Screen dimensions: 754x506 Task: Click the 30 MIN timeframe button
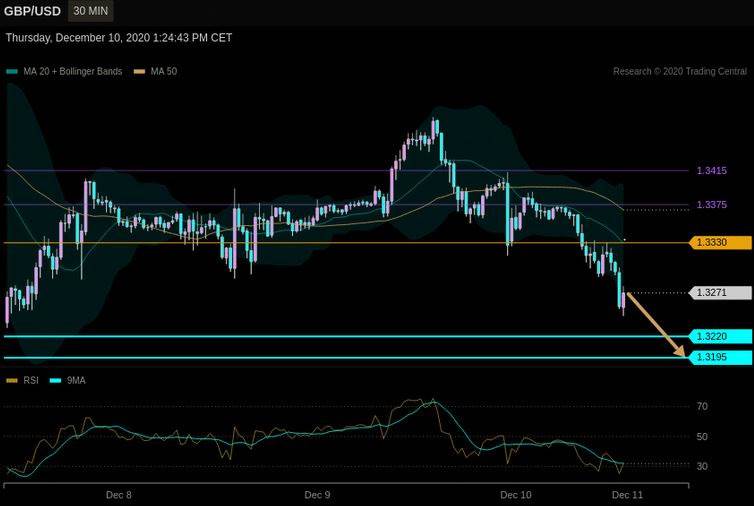(90, 11)
